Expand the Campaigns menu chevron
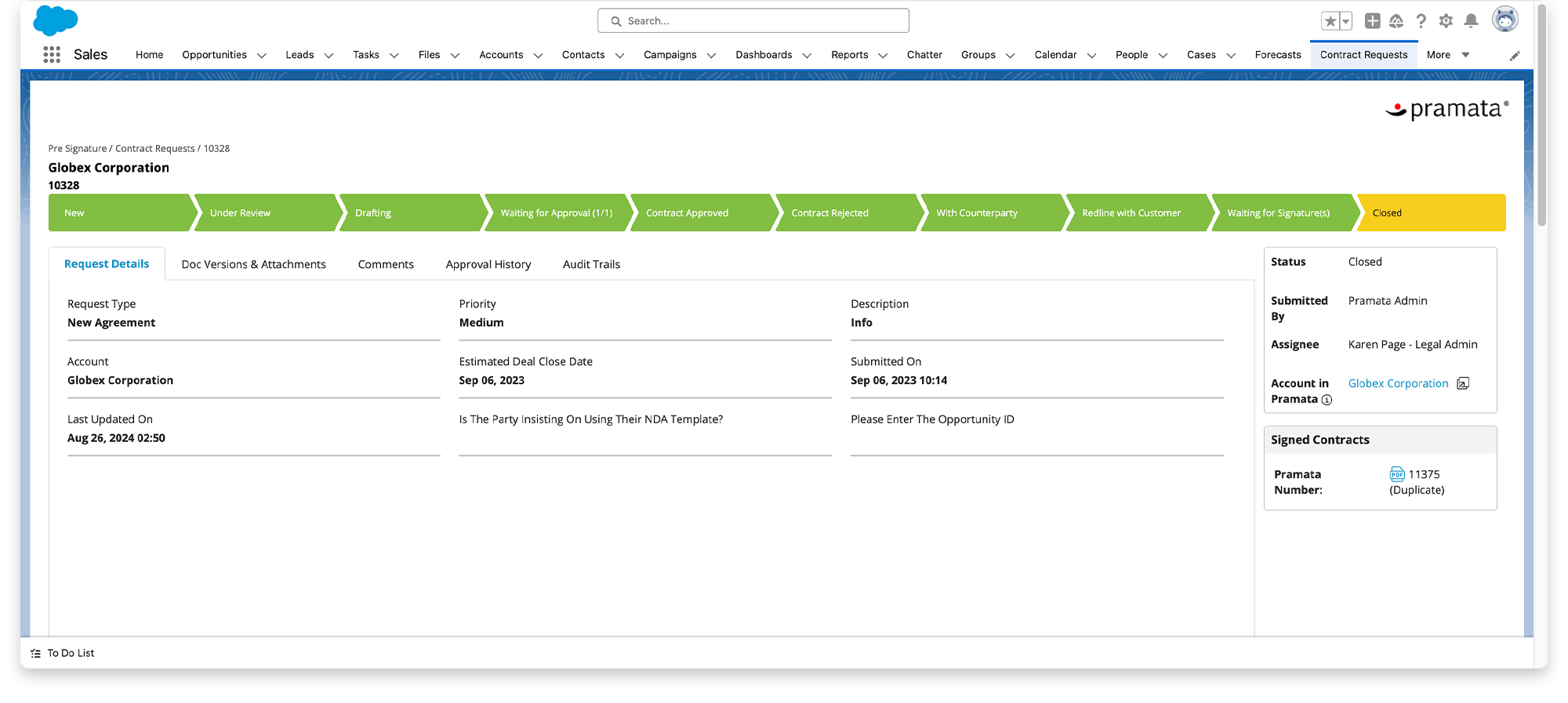This screenshot has width=1568, height=703. [712, 56]
